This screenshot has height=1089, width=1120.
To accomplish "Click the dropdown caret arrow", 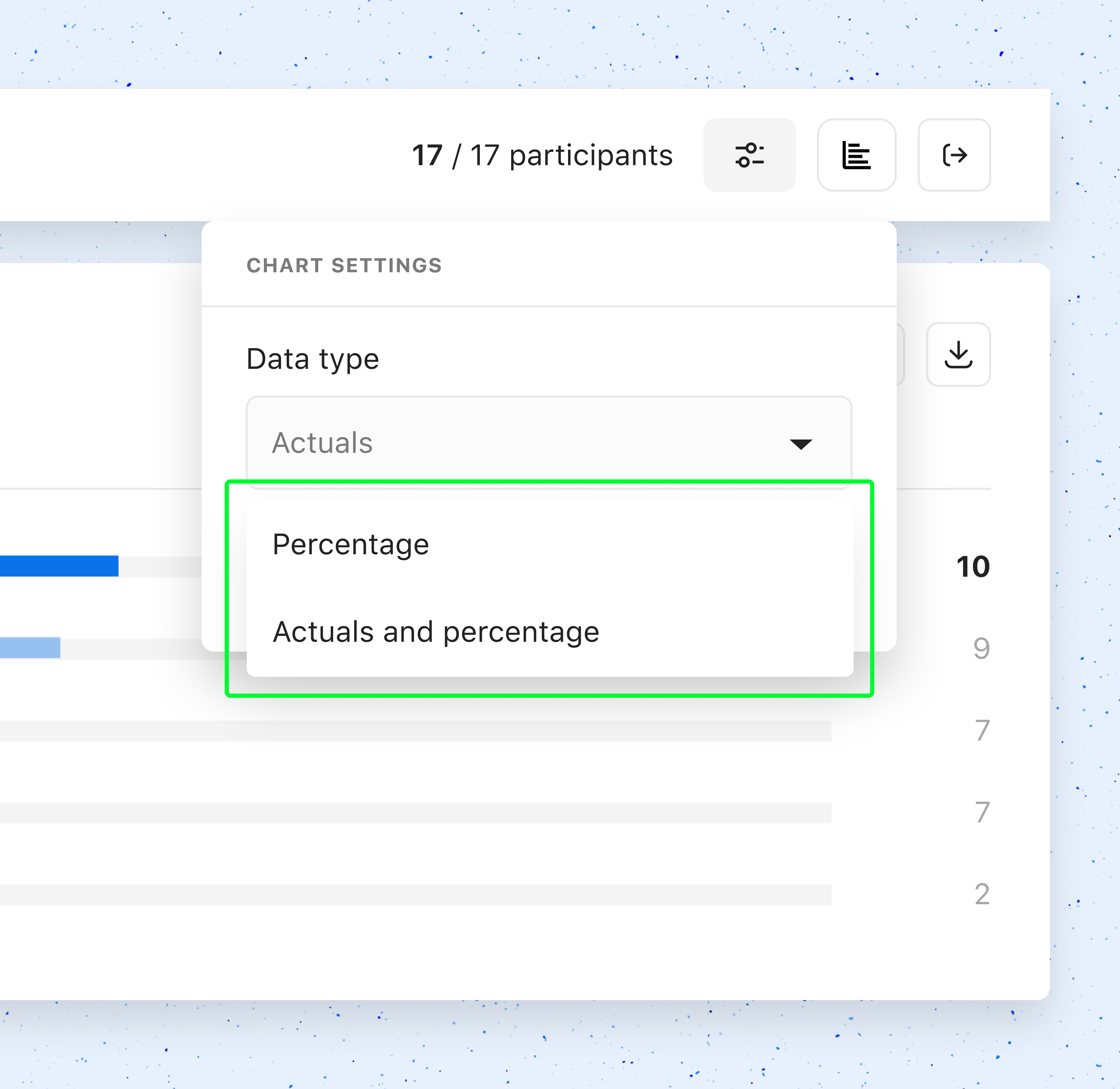I will click(800, 444).
